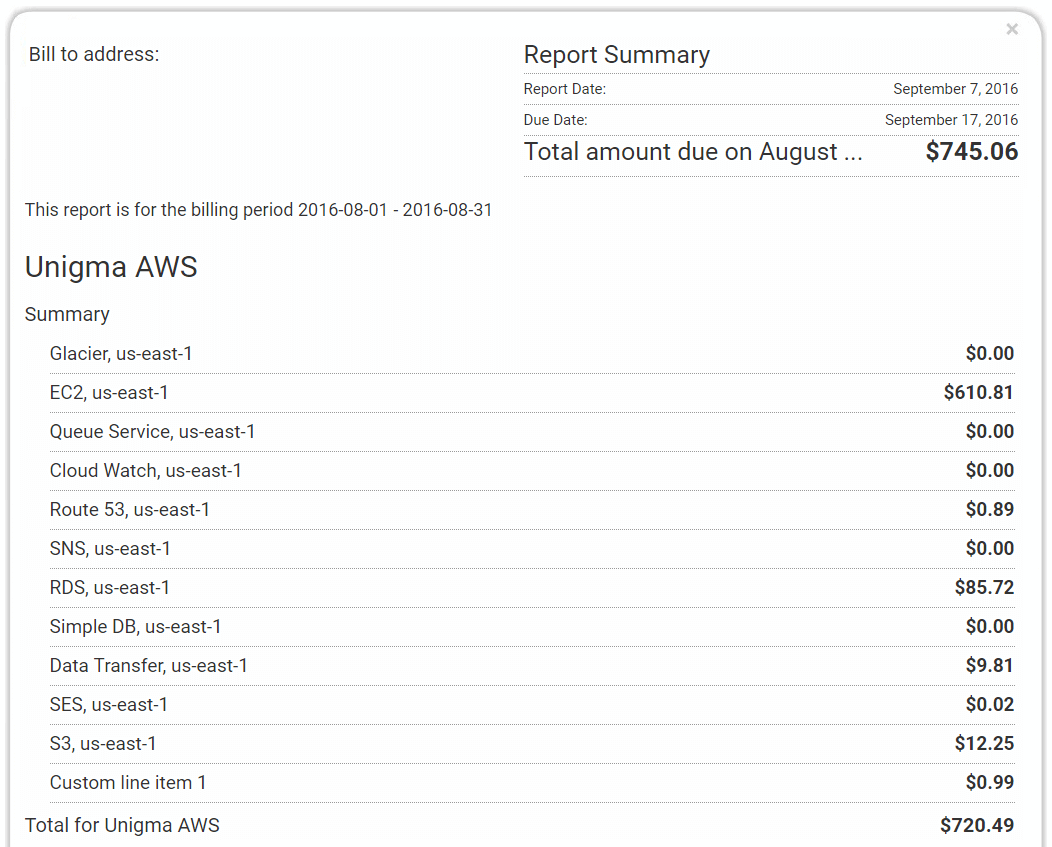Select the Glacier, us-east-1 line item

coord(532,354)
